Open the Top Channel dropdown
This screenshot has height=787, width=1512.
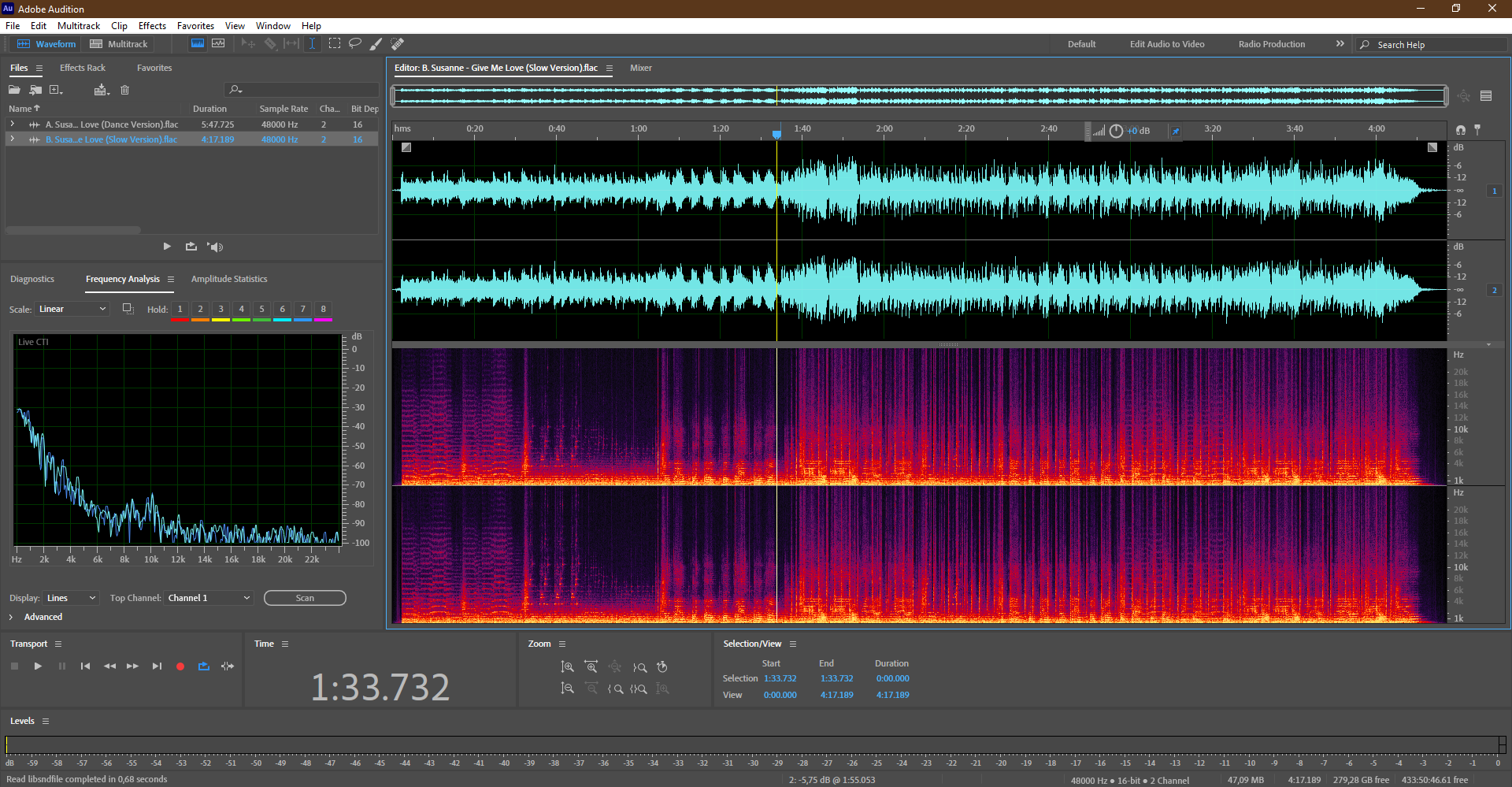[209, 598]
